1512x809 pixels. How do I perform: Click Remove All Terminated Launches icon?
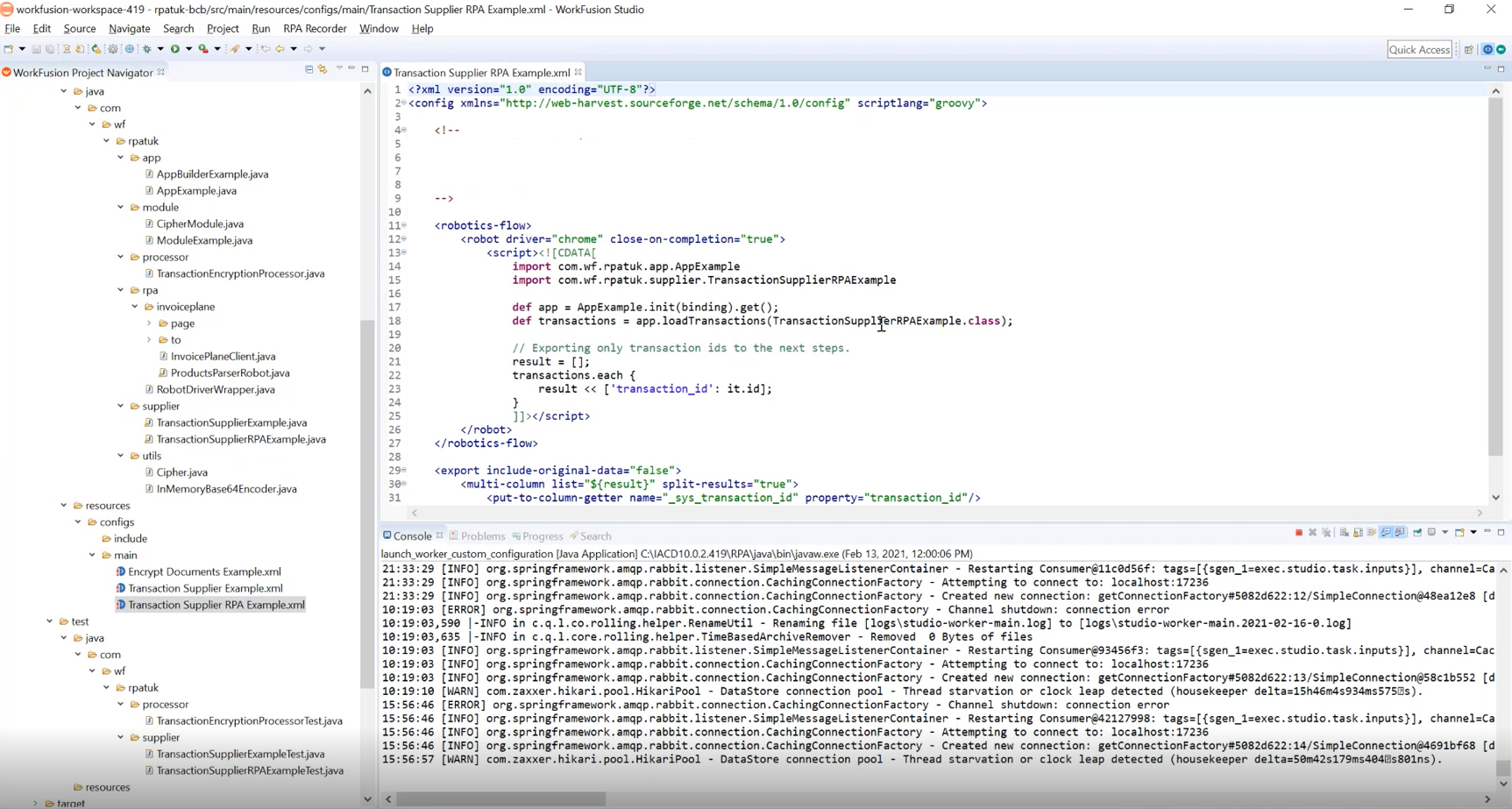[1326, 532]
